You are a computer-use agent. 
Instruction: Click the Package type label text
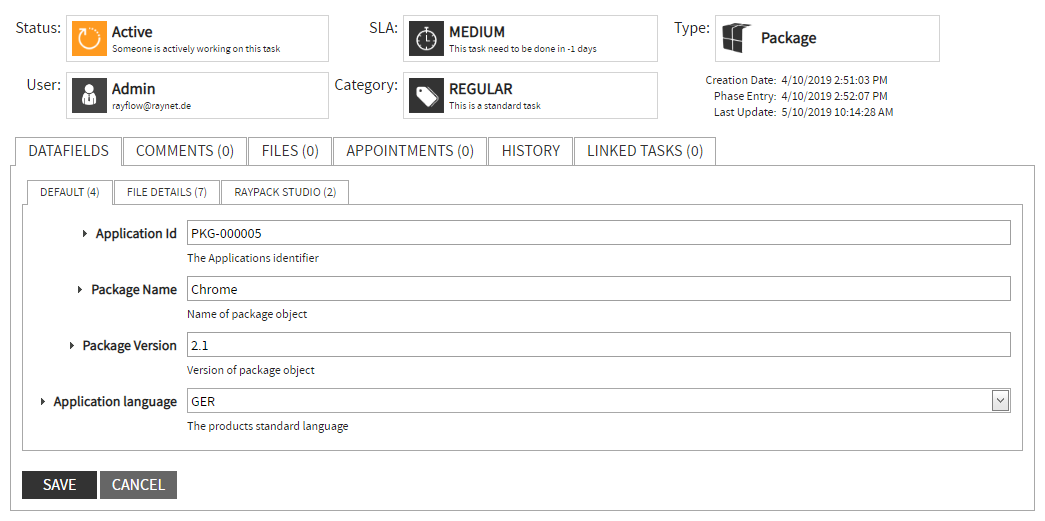788,38
